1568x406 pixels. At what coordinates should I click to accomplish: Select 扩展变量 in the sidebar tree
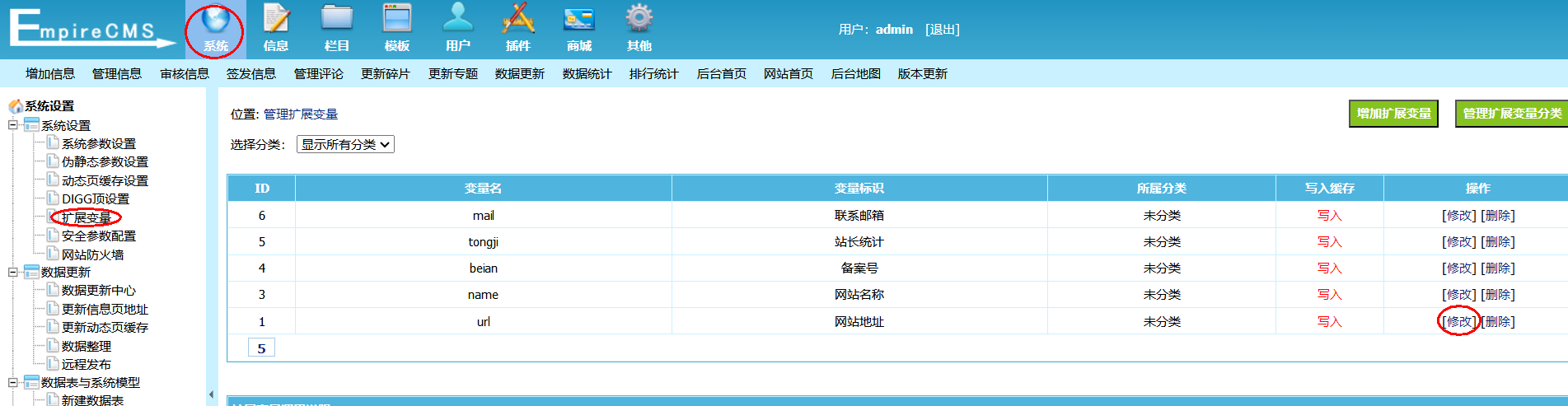tap(87, 217)
